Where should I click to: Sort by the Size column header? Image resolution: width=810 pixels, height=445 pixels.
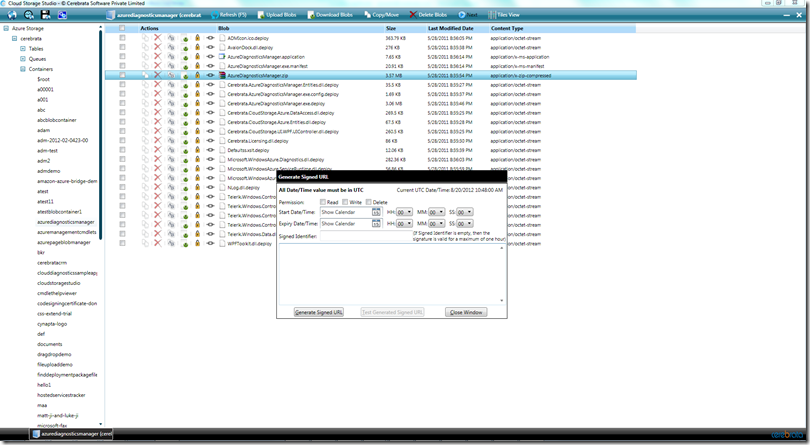pos(391,28)
